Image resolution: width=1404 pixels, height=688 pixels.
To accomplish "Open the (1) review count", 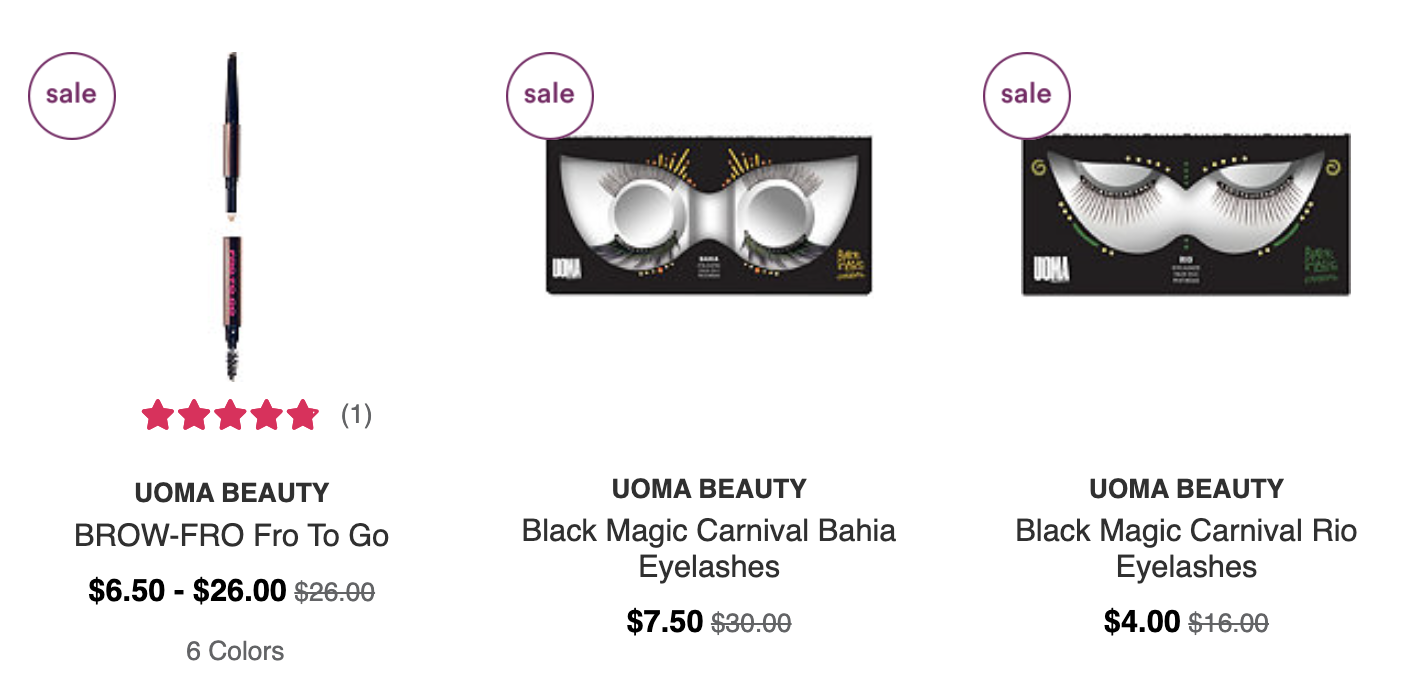I will [356, 415].
